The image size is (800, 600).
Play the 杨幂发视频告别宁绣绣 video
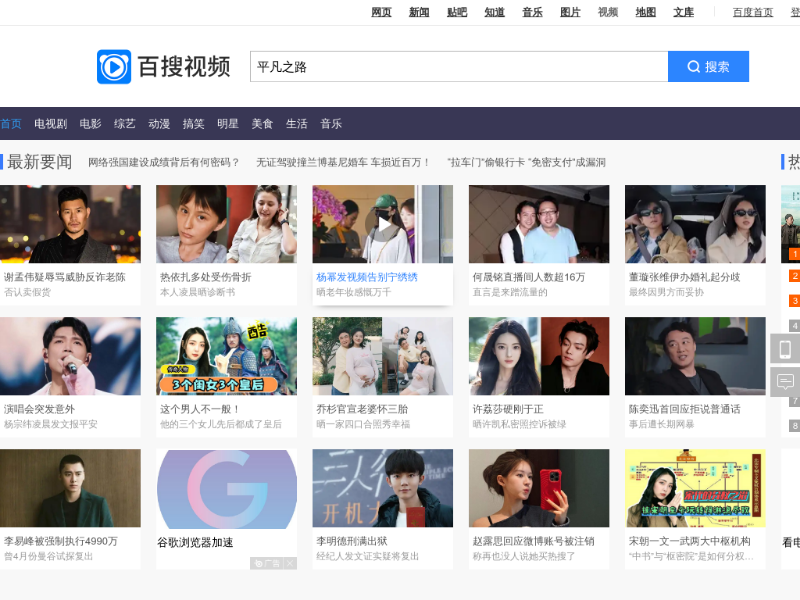[x=382, y=224]
